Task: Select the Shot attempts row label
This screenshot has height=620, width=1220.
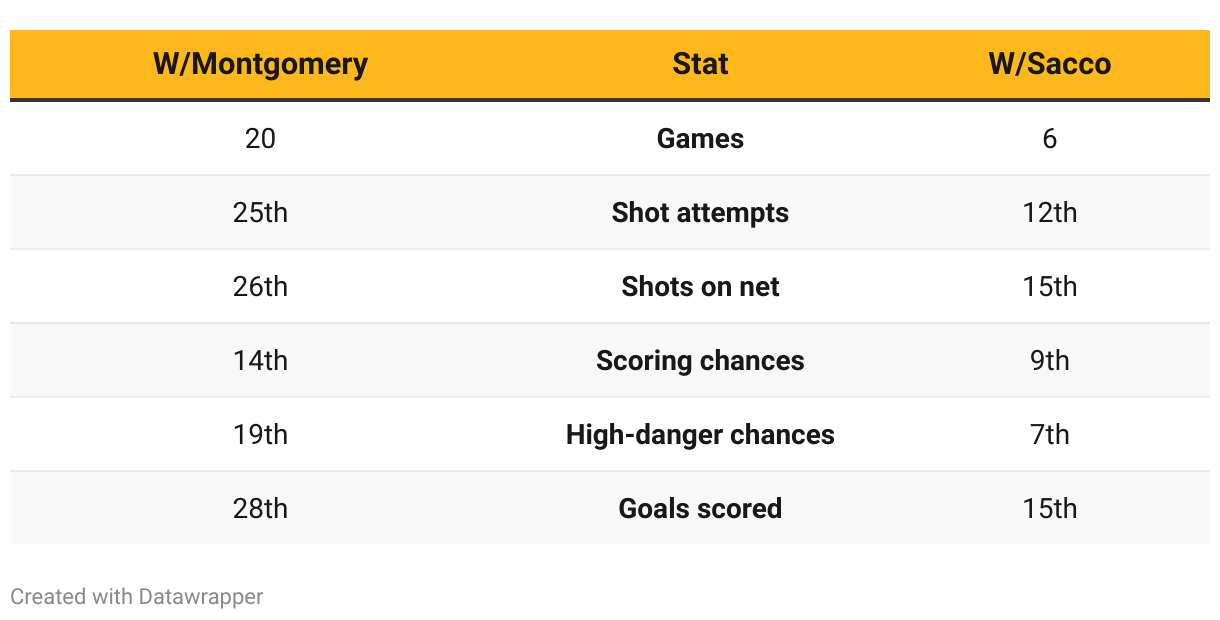Action: coord(700,212)
